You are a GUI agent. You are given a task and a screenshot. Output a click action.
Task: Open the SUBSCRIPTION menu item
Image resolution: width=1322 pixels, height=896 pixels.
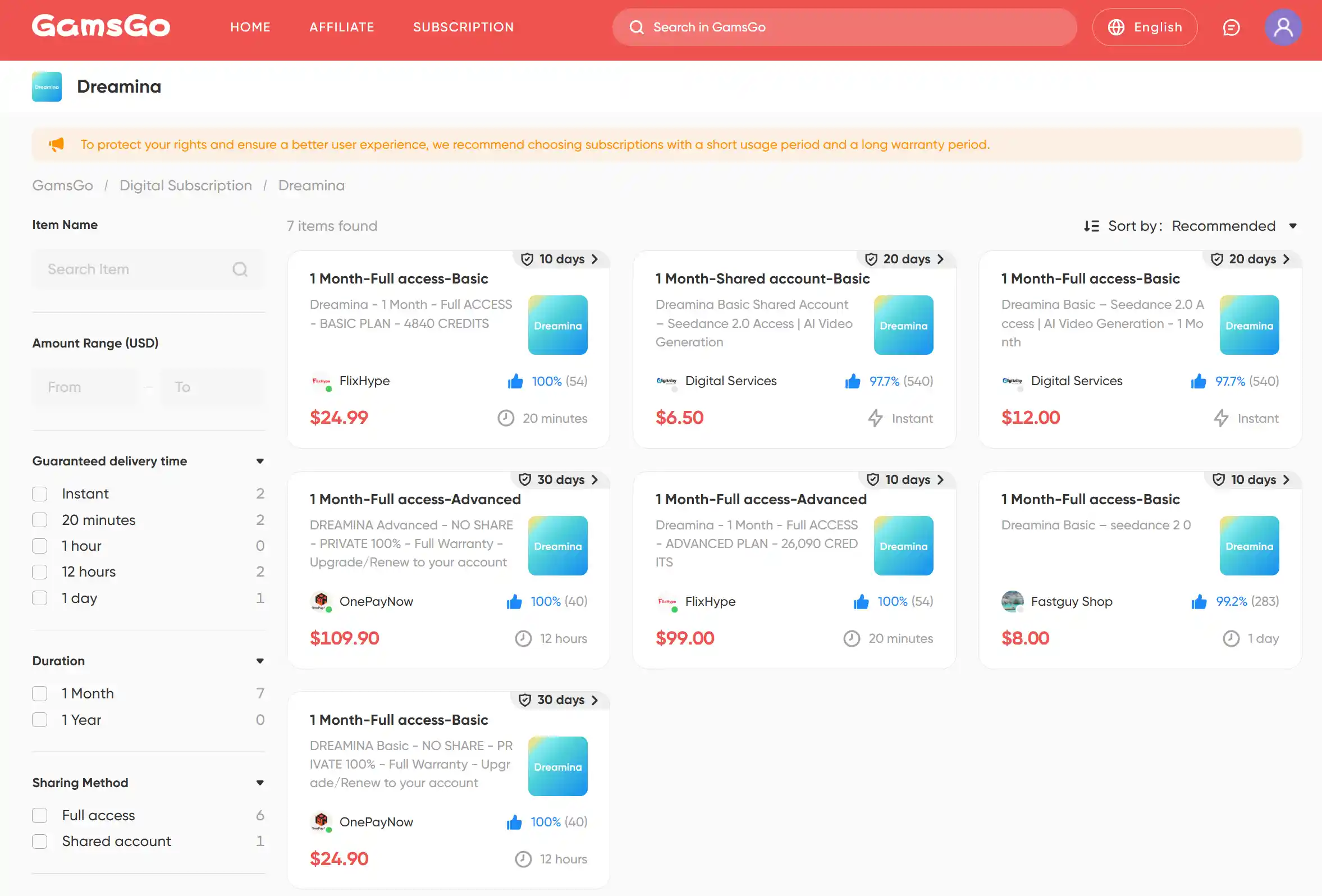click(x=464, y=28)
